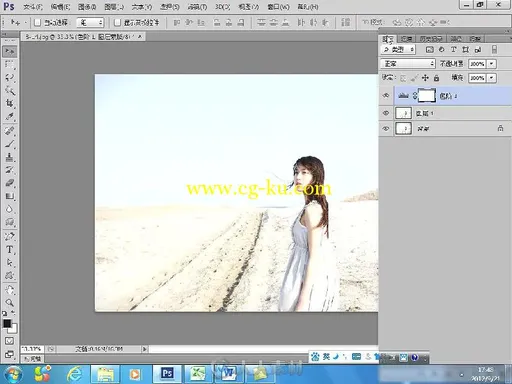The image size is (512, 384).
Task: Filter for adjustment layers icon
Action: pos(442,50)
